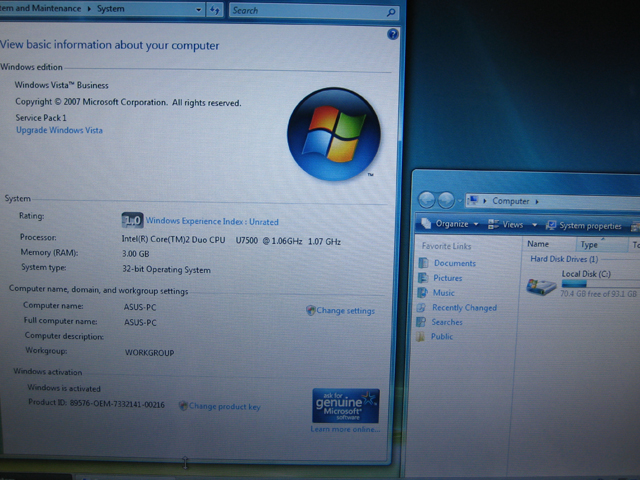Select the 3.00 GB memory value
This screenshot has height=480, width=640.
coord(136,254)
